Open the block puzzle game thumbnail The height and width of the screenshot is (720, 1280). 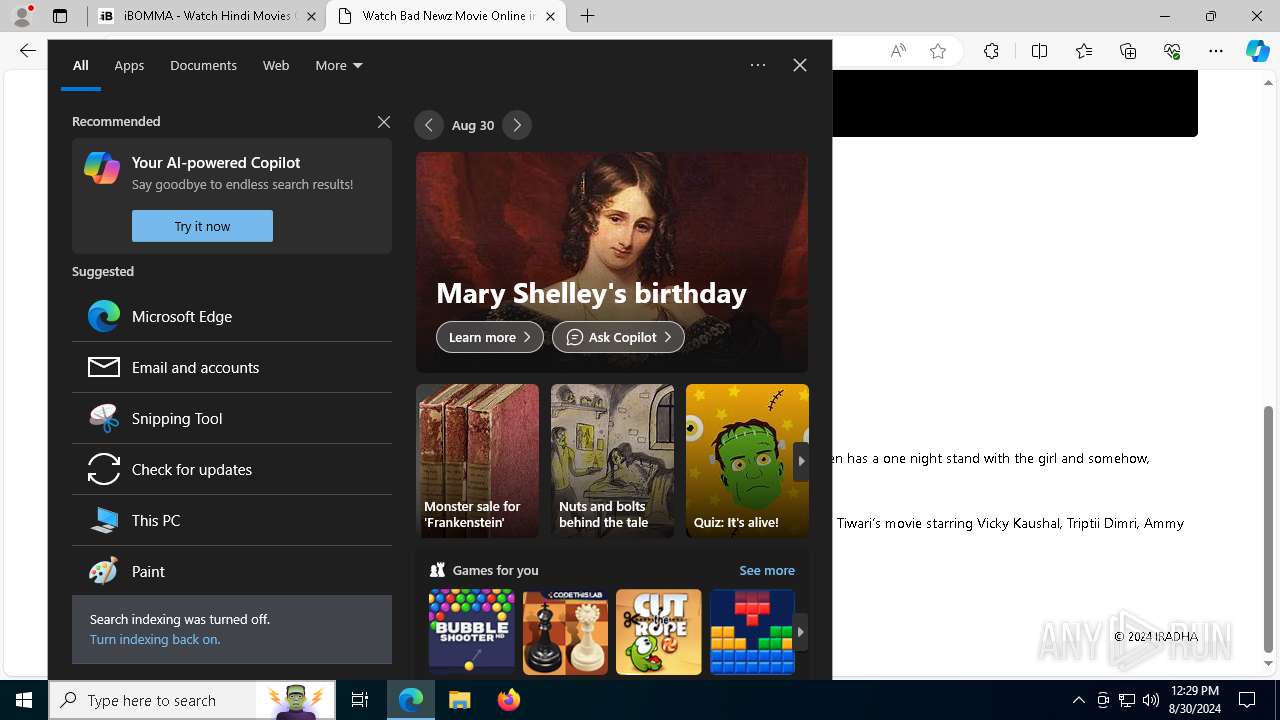[x=752, y=632]
